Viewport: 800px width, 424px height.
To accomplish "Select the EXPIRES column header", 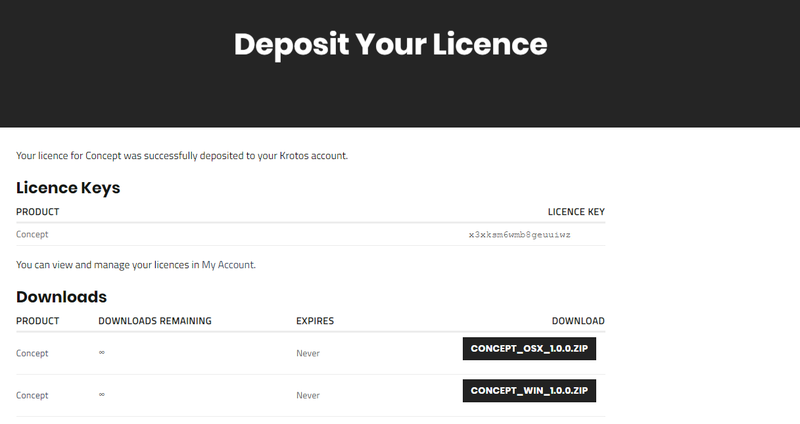I will tap(315, 321).
